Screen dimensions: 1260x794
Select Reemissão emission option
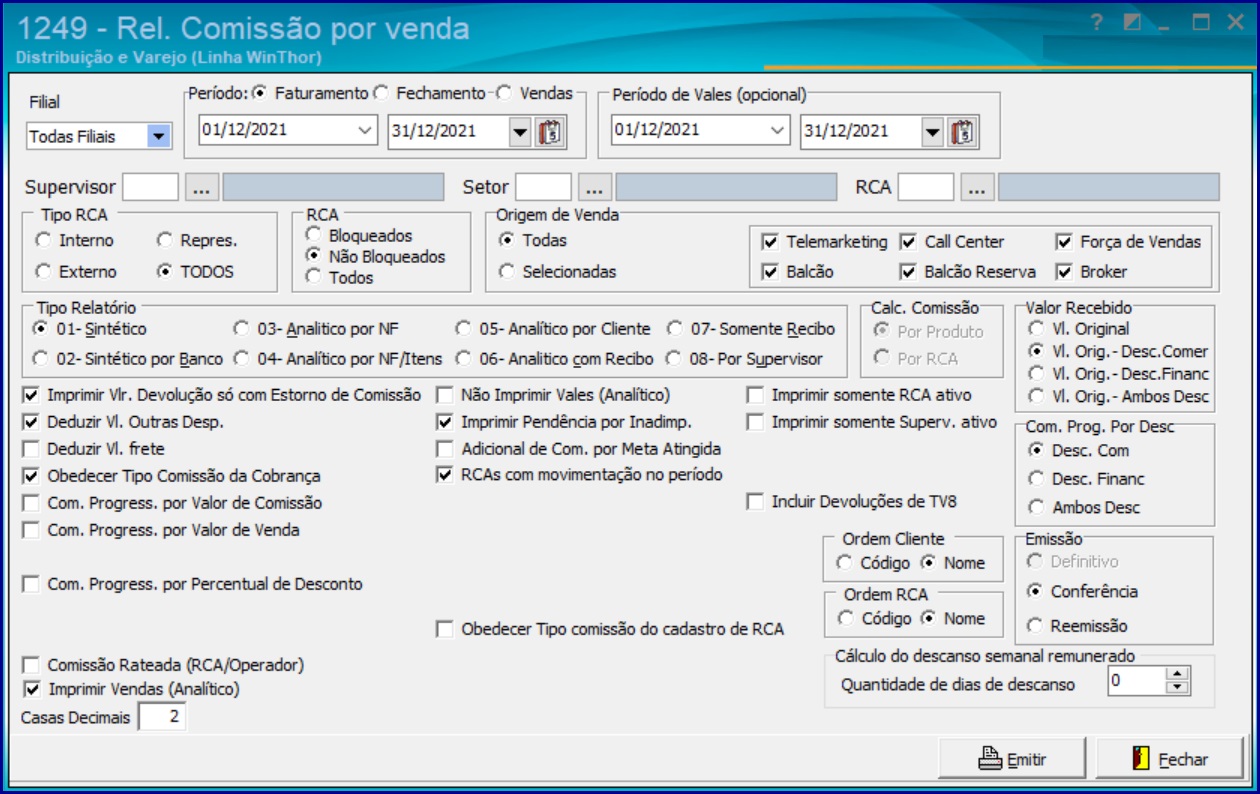[x=1077, y=626]
